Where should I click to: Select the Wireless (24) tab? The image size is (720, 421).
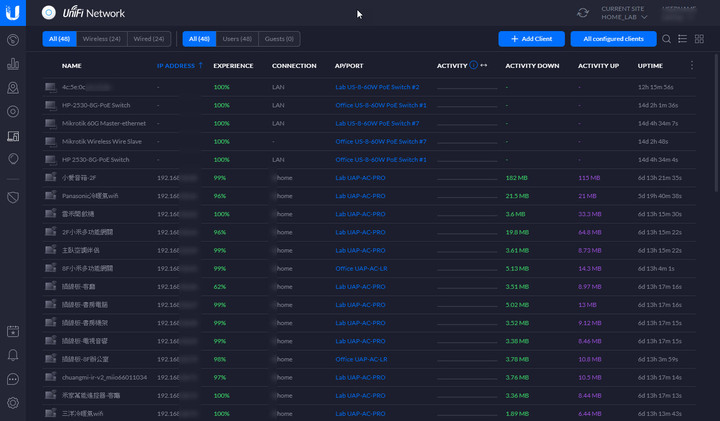tap(101, 39)
